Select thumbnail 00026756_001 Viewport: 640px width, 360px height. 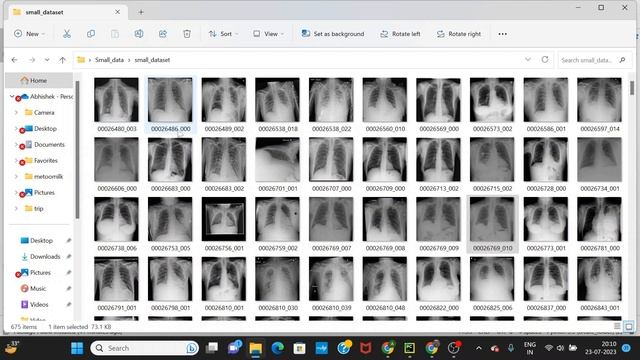tap(224, 219)
